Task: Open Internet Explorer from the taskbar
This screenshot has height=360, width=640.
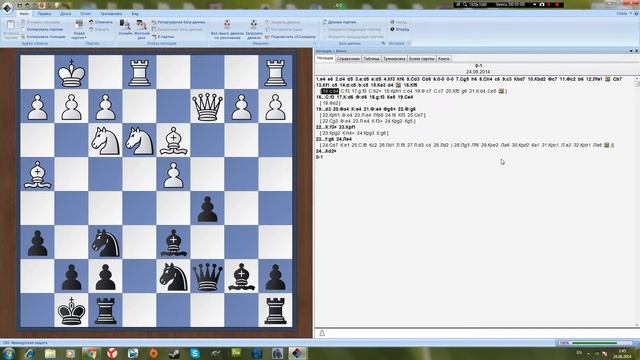Action: [x=29, y=353]
